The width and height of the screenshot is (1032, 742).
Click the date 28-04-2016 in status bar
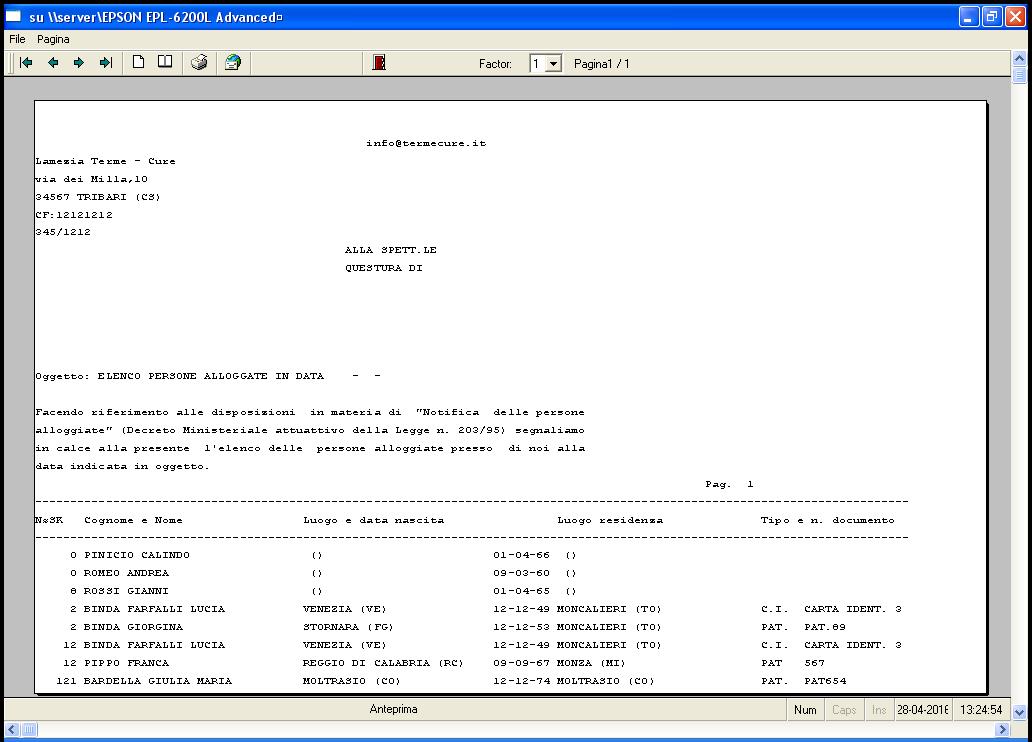923,710
